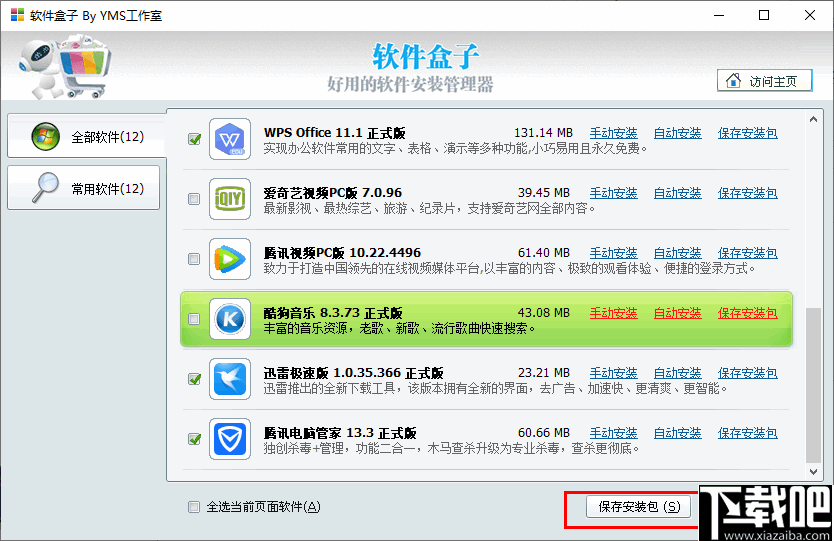The image size is (834, 541).
Task: Click the 61.40 MB size value
Action: pos(544,253)
